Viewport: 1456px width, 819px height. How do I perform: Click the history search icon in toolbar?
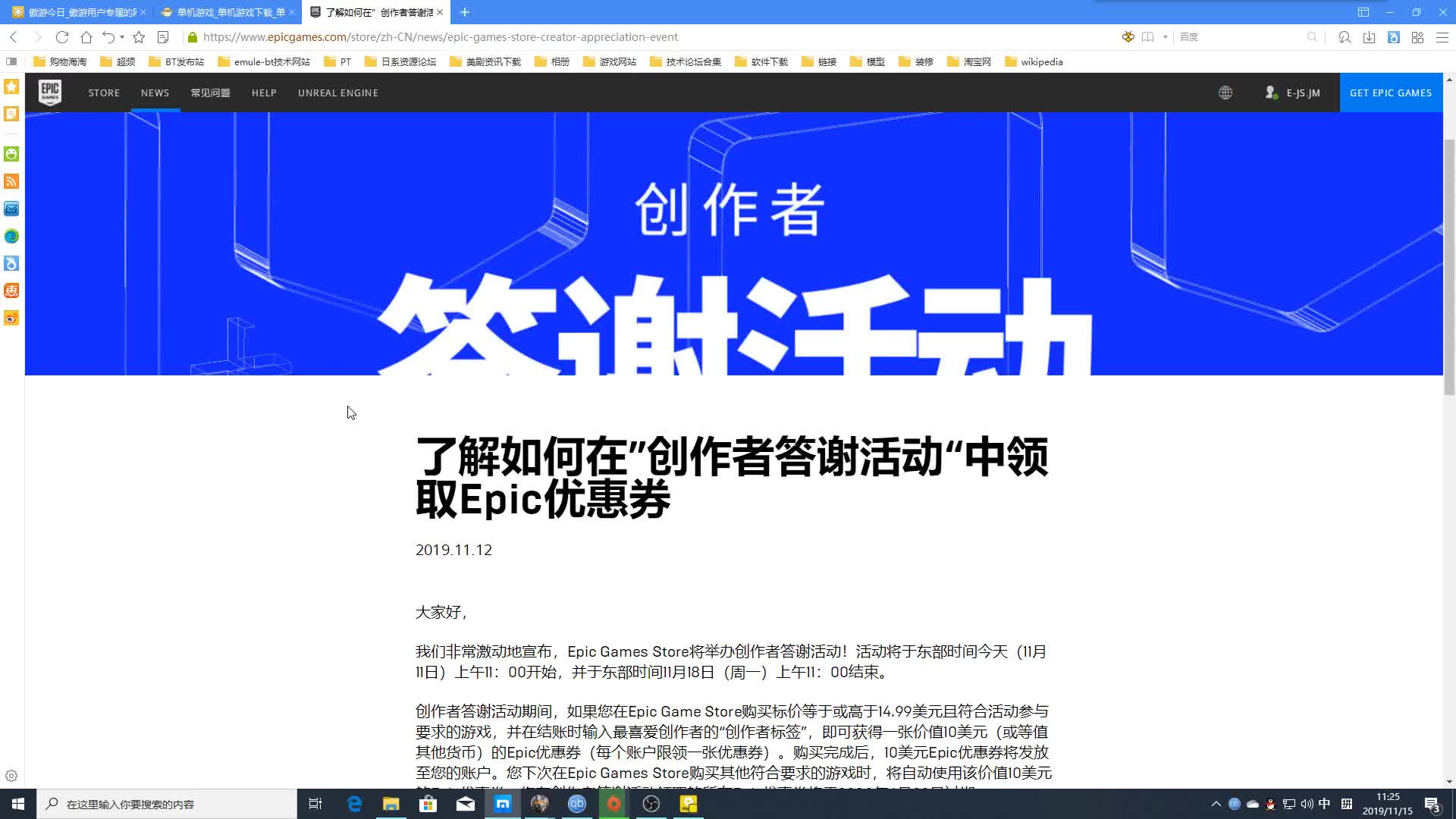(1345, 36)
